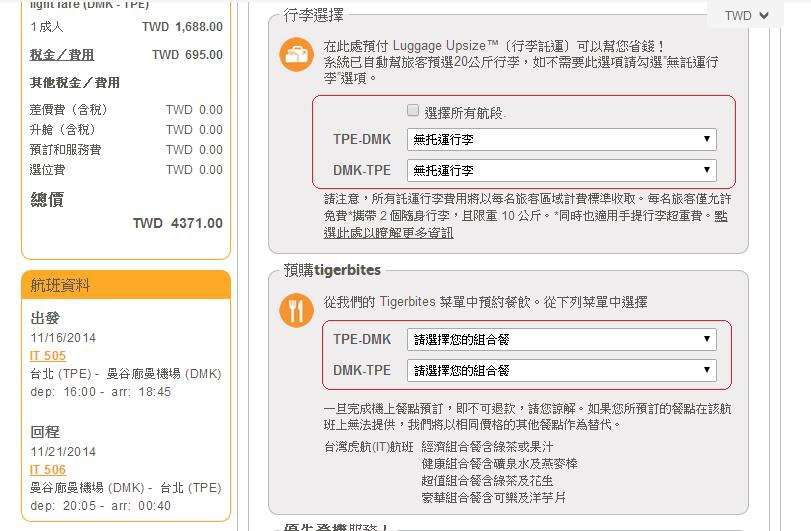This screenshot has height=531, width=811.
Task: Click the 1 成人 passenger label
Action: (x=47, y=27)
